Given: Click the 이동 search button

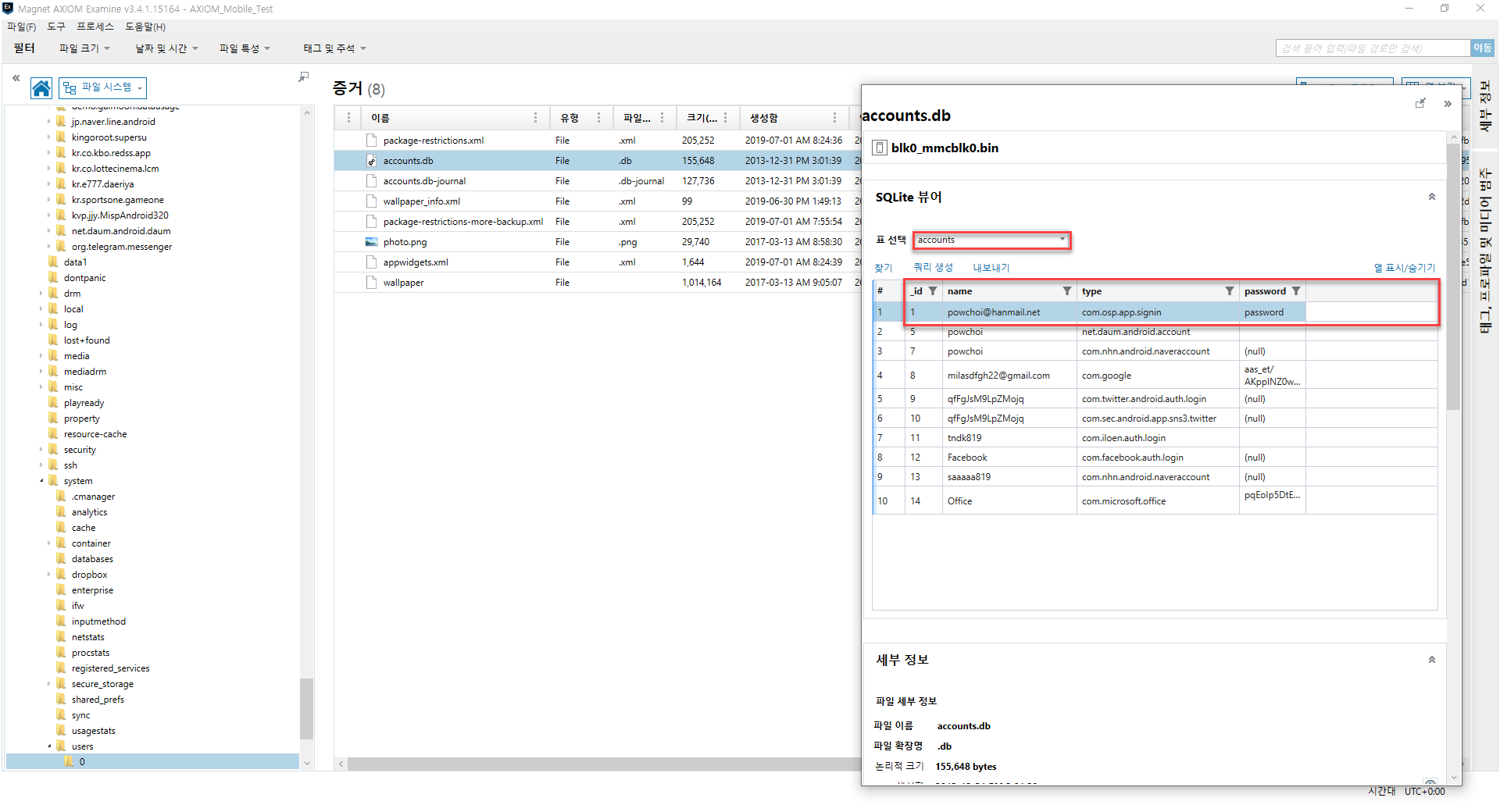Looking at the screenshot, I should click(x=1482, y=48).
